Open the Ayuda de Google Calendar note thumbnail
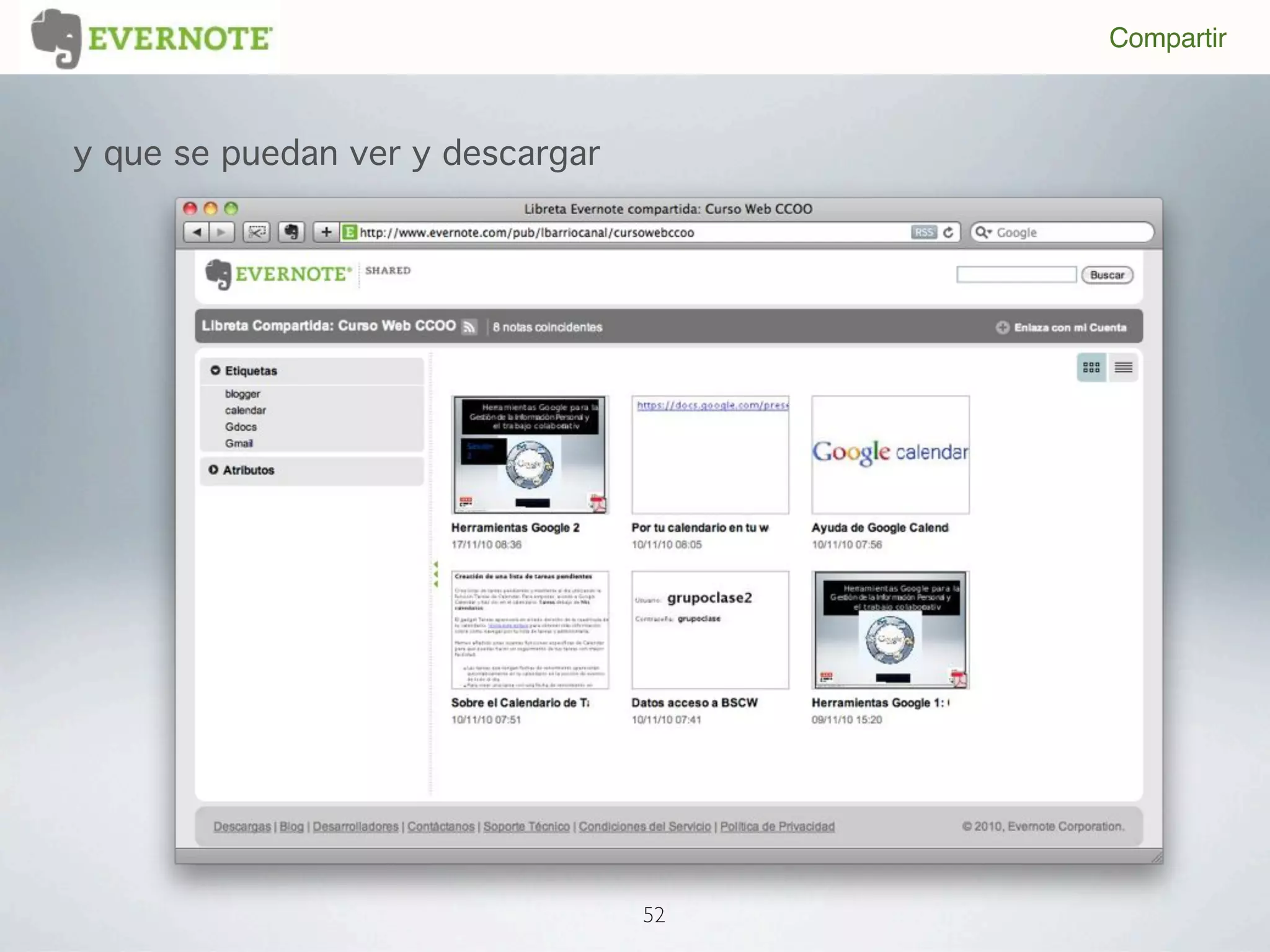This screenshot has height=952, width=1270. point(890,454)
